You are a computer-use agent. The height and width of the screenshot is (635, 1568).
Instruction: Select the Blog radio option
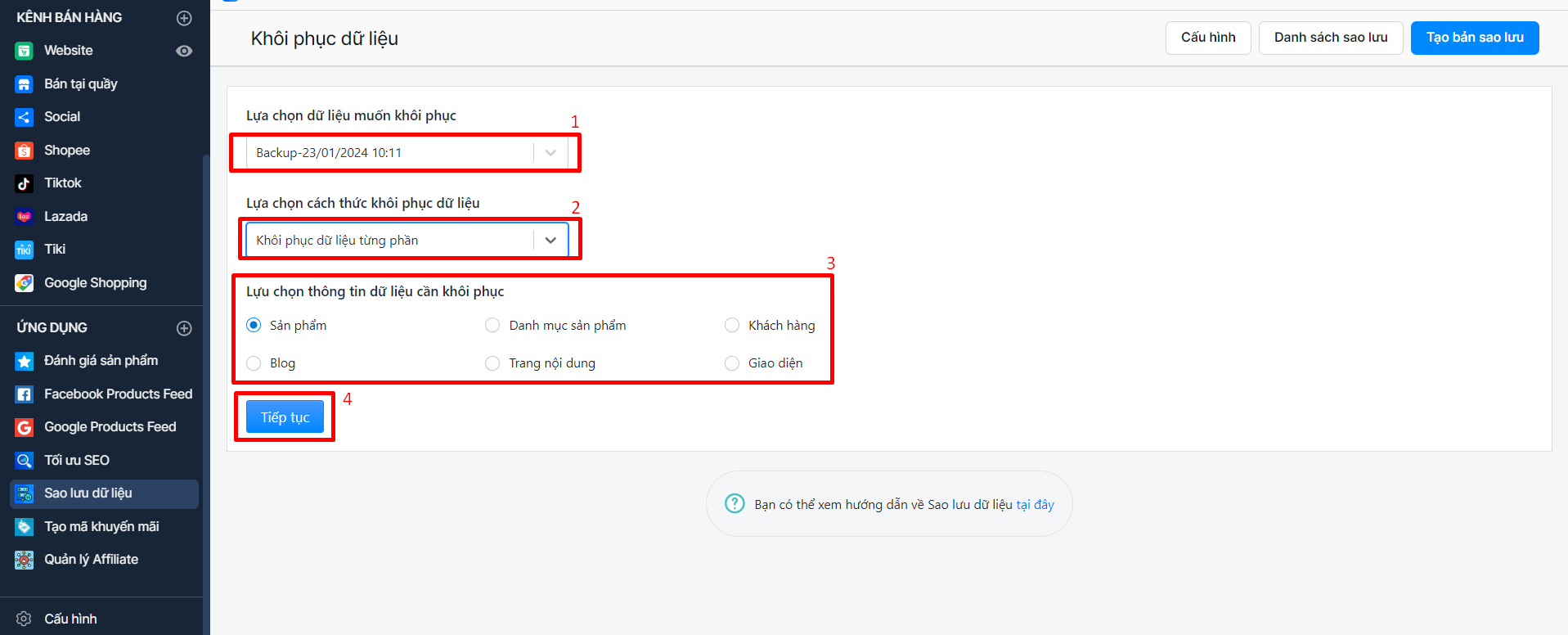pyautogui.click(x=254, y=363)
